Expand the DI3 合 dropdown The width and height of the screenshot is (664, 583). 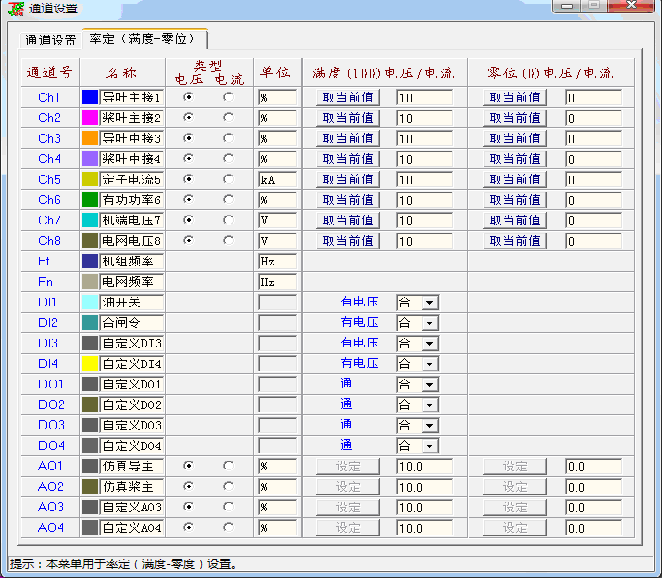point(429,343)
